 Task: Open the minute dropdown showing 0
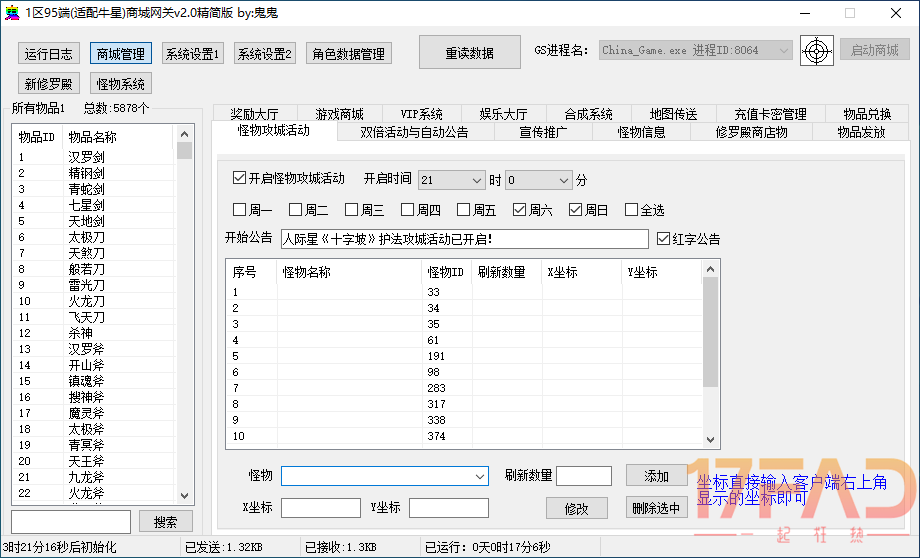[x=537, y=180]
